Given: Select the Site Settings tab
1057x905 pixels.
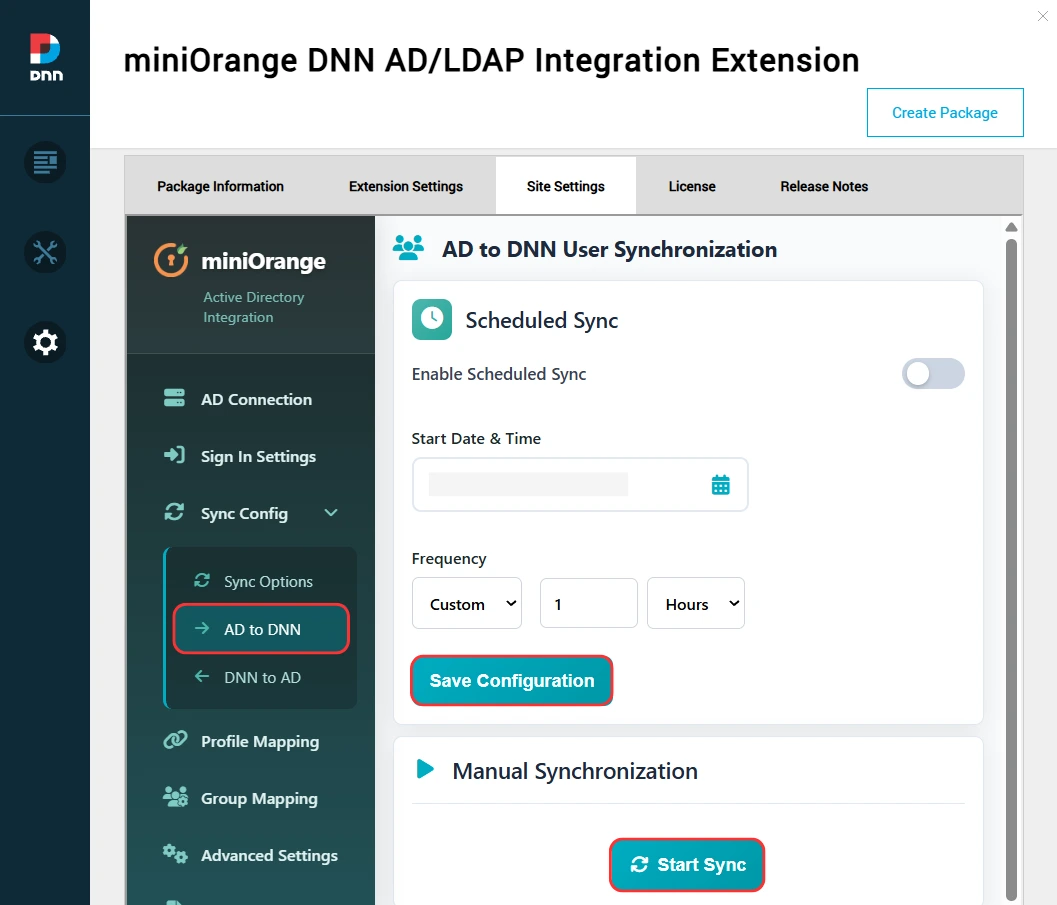Looking at the screenshot, I should coord(566,186).
